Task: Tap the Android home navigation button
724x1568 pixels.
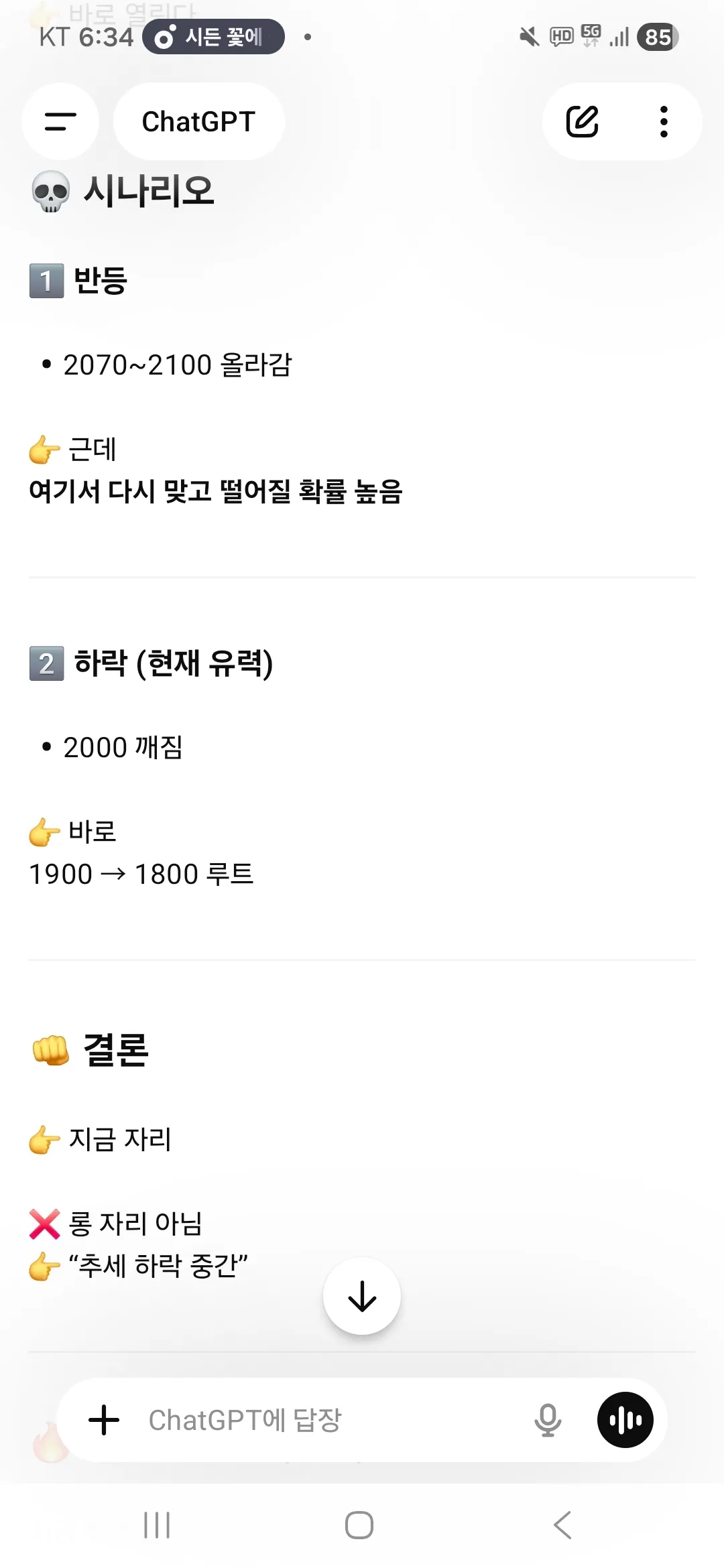Action: 359,1525
